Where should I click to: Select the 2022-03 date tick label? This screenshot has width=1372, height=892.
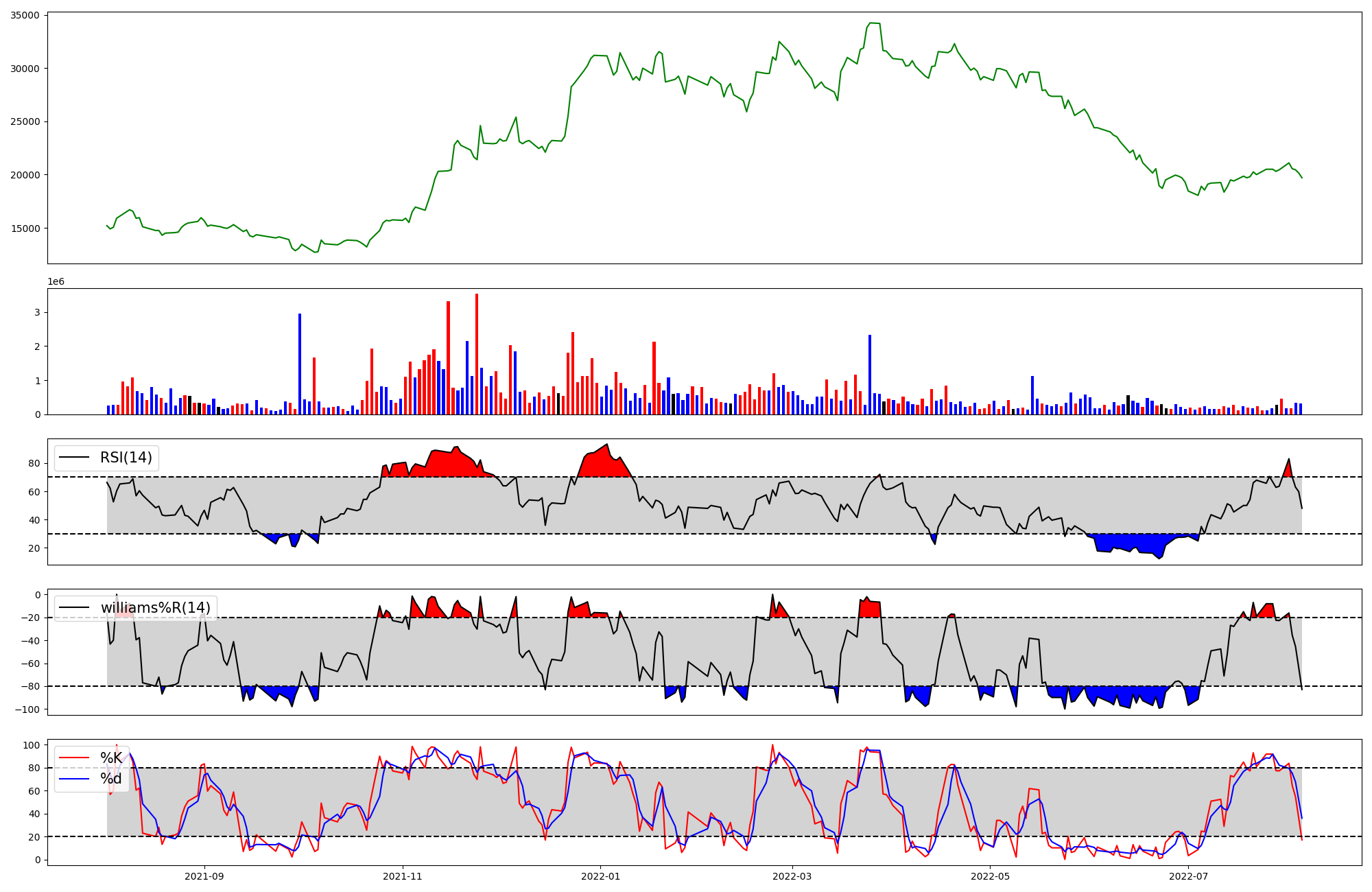[792, 876]
